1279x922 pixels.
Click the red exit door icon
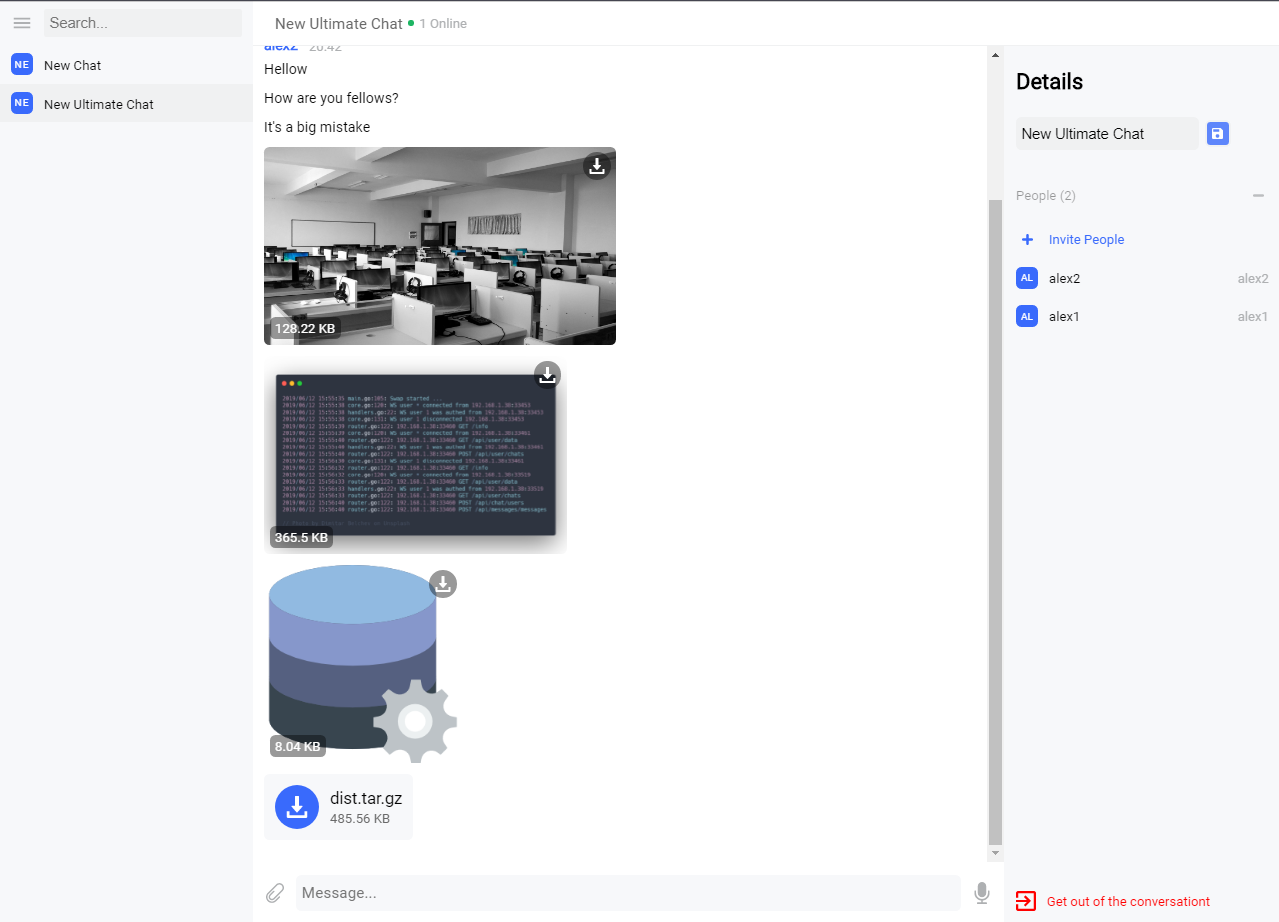(1026, 901)
